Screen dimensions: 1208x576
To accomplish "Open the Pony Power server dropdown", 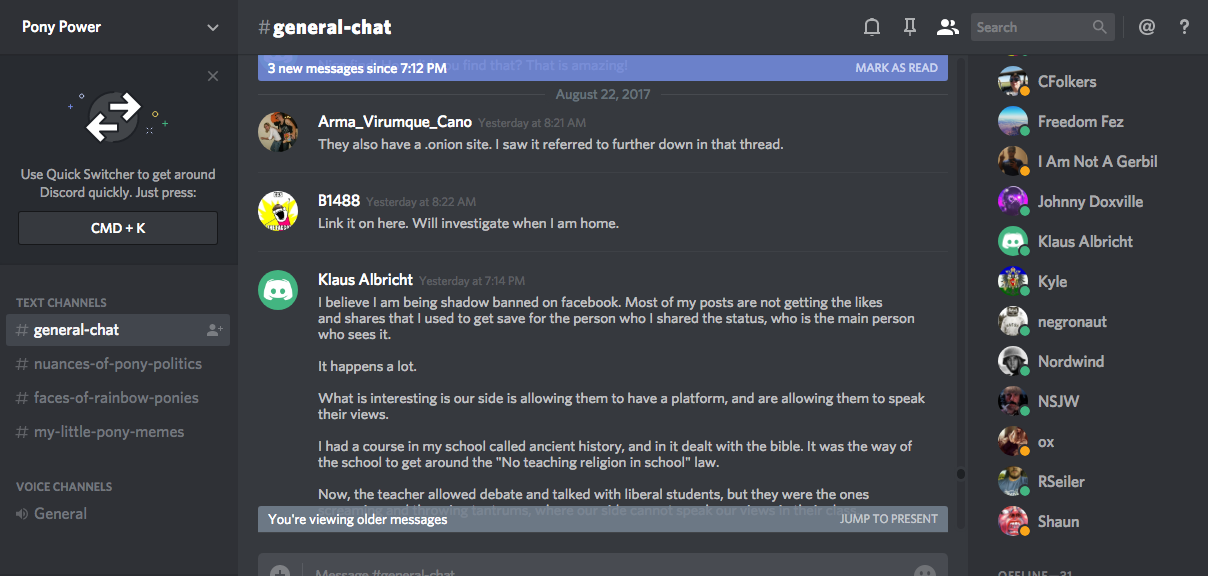I will [212, 27].
